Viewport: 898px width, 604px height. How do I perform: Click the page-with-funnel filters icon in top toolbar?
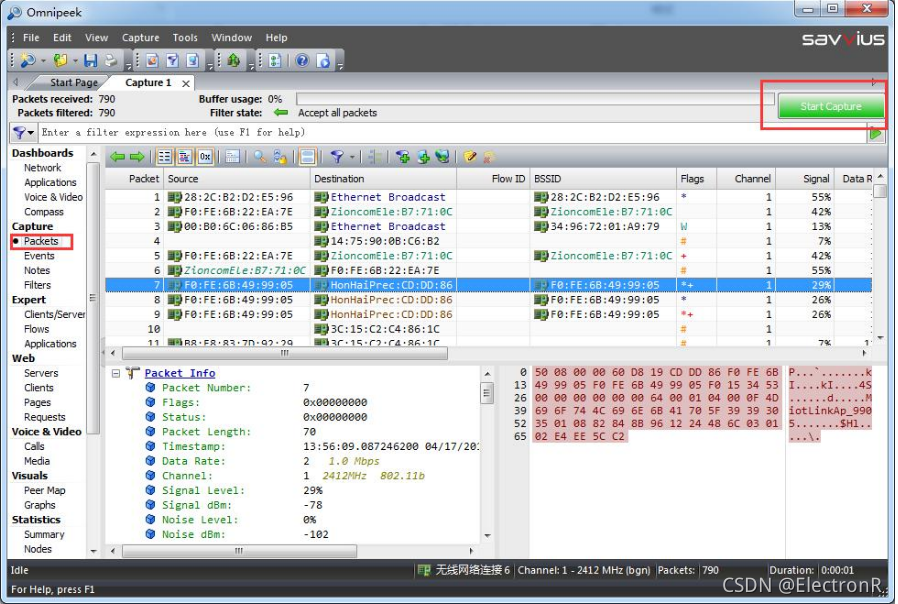[172, 60]
